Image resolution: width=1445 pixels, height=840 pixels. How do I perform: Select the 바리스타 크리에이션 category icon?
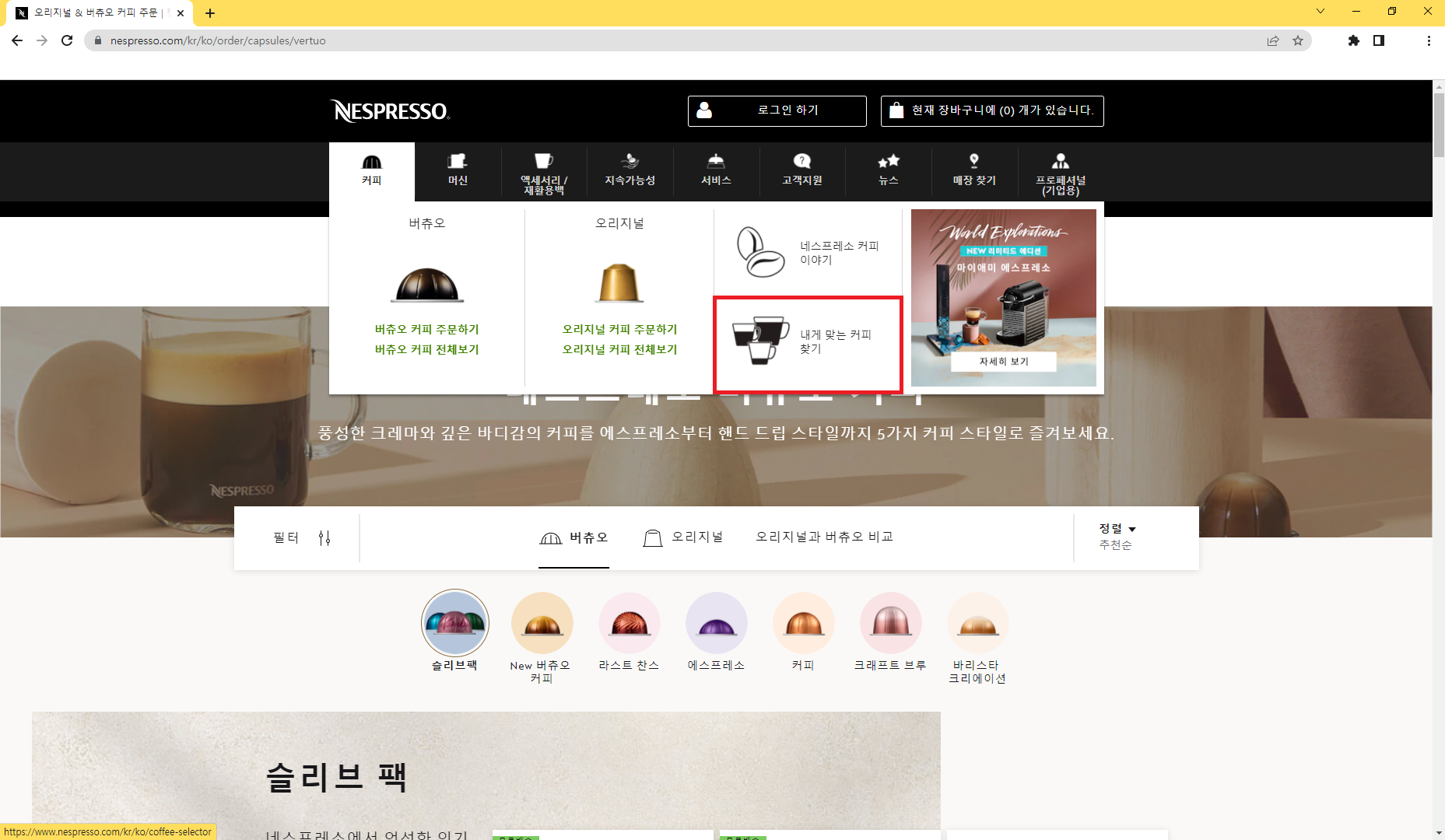coord(978,623)
